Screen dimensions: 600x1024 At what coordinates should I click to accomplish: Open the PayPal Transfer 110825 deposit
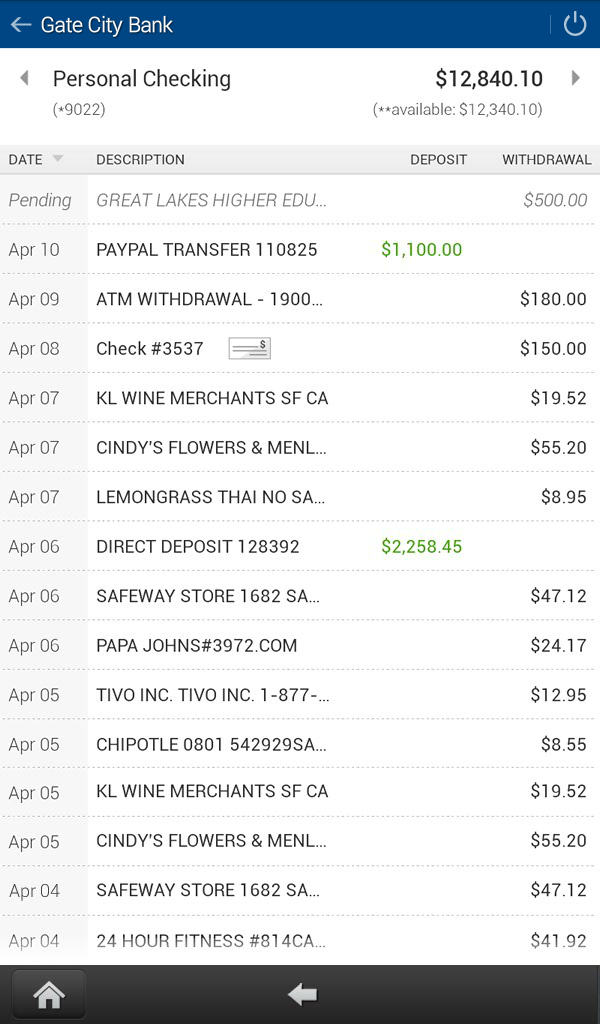300,249
